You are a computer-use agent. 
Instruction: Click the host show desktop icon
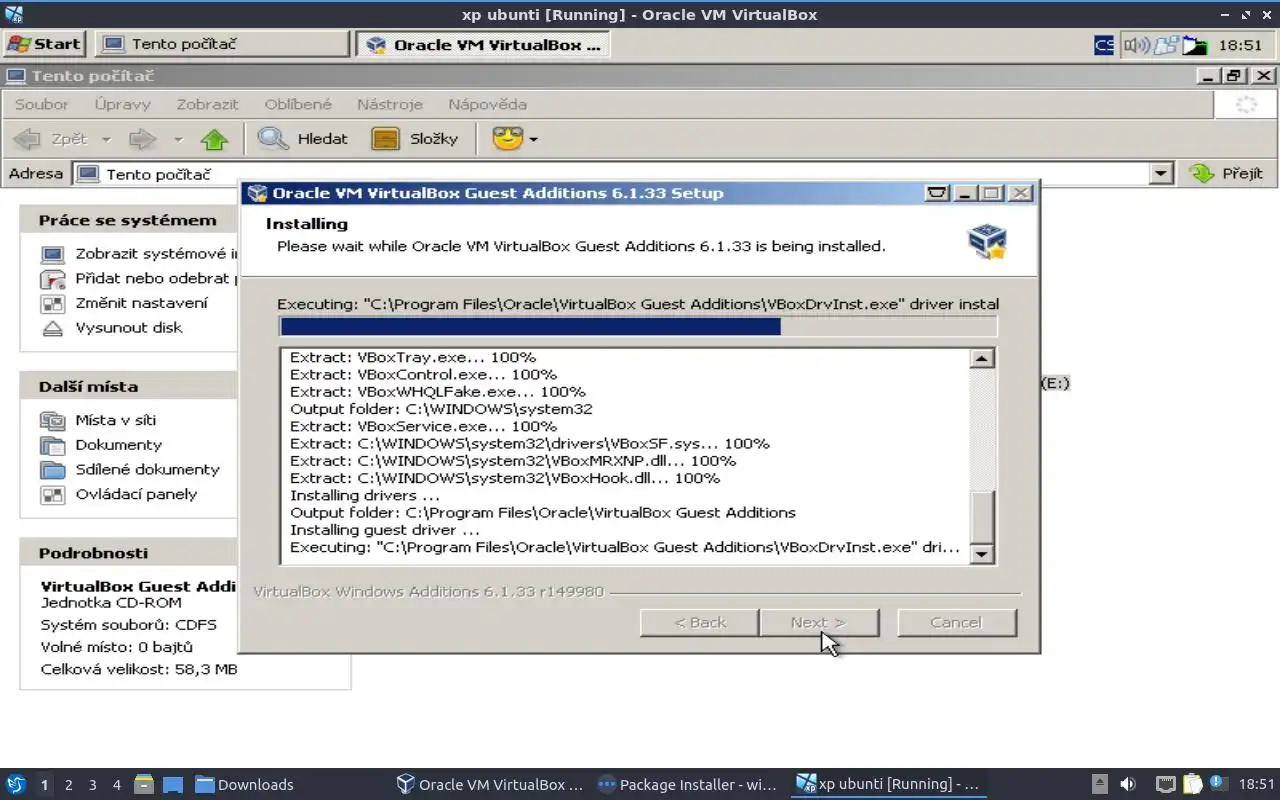[172, 784]
